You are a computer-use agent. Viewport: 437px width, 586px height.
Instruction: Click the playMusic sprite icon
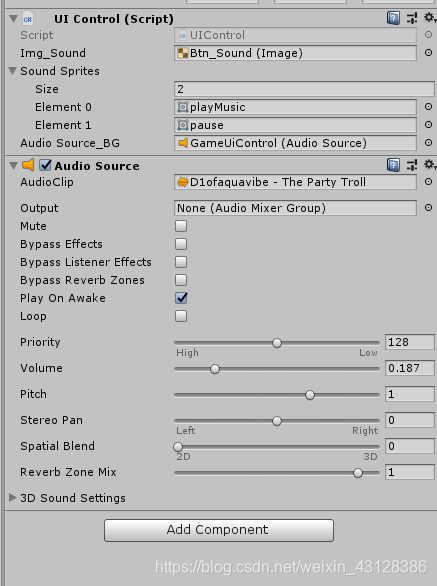click(183, 107)
